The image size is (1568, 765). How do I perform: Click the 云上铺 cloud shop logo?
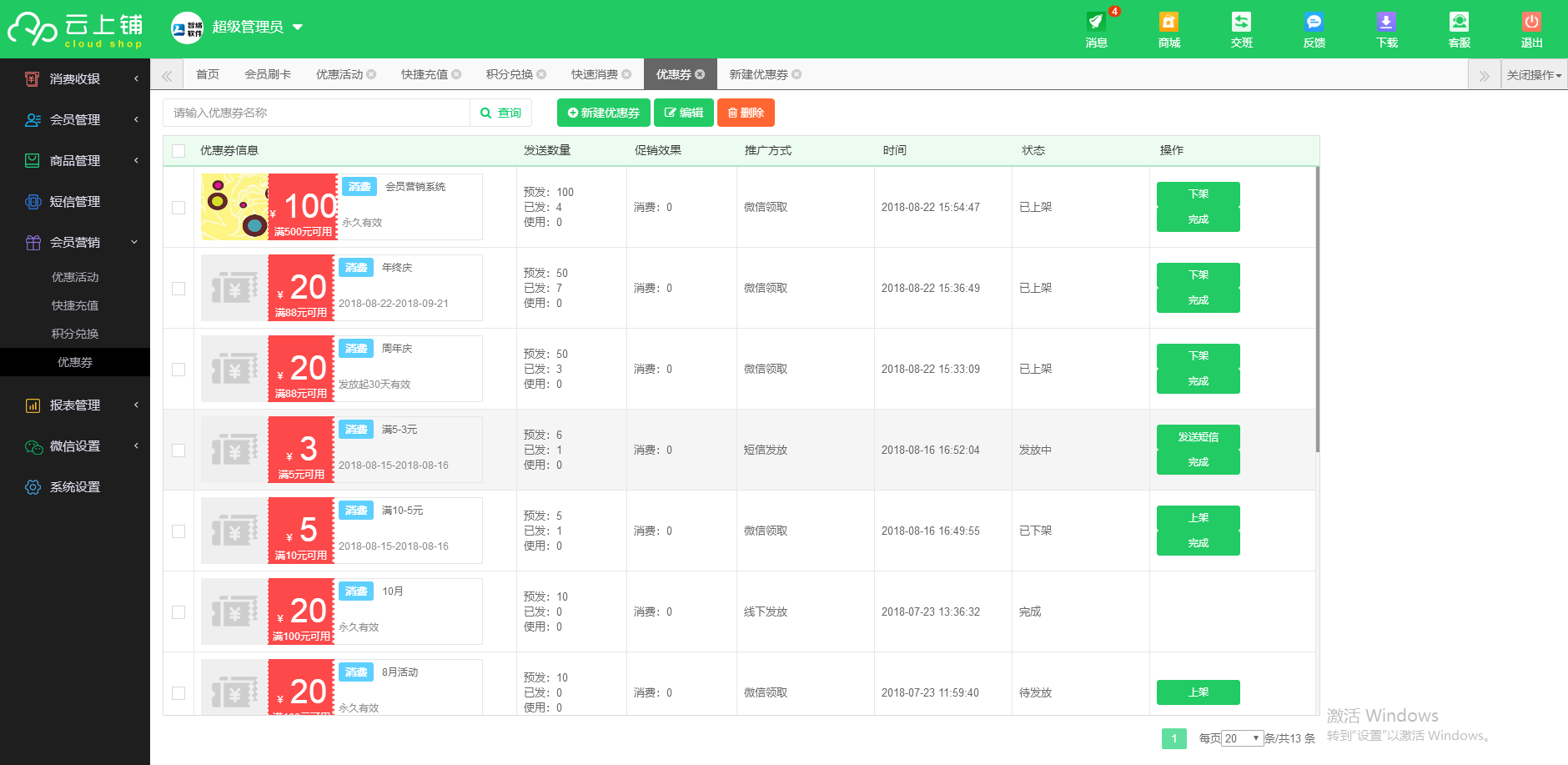click(x=75, y=29)
